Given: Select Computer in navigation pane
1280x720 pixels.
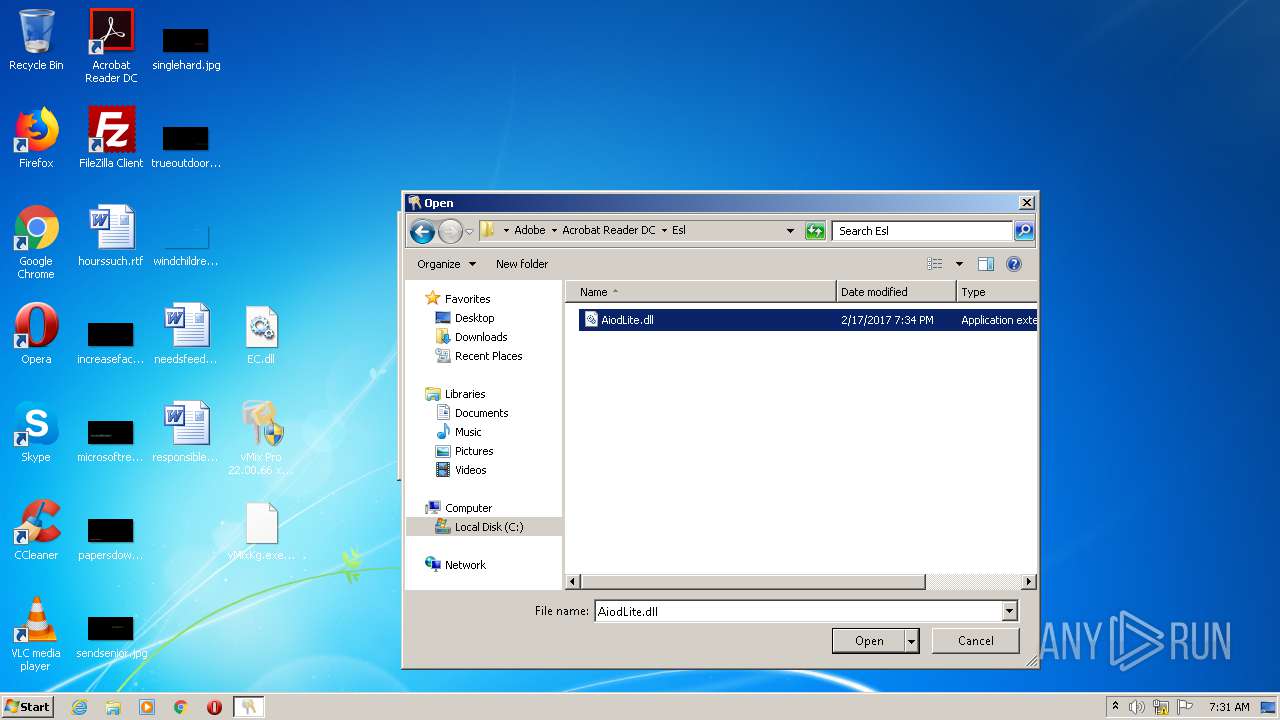Looking at the screenshot, I should pyautogui.click(x=468, y=508).
